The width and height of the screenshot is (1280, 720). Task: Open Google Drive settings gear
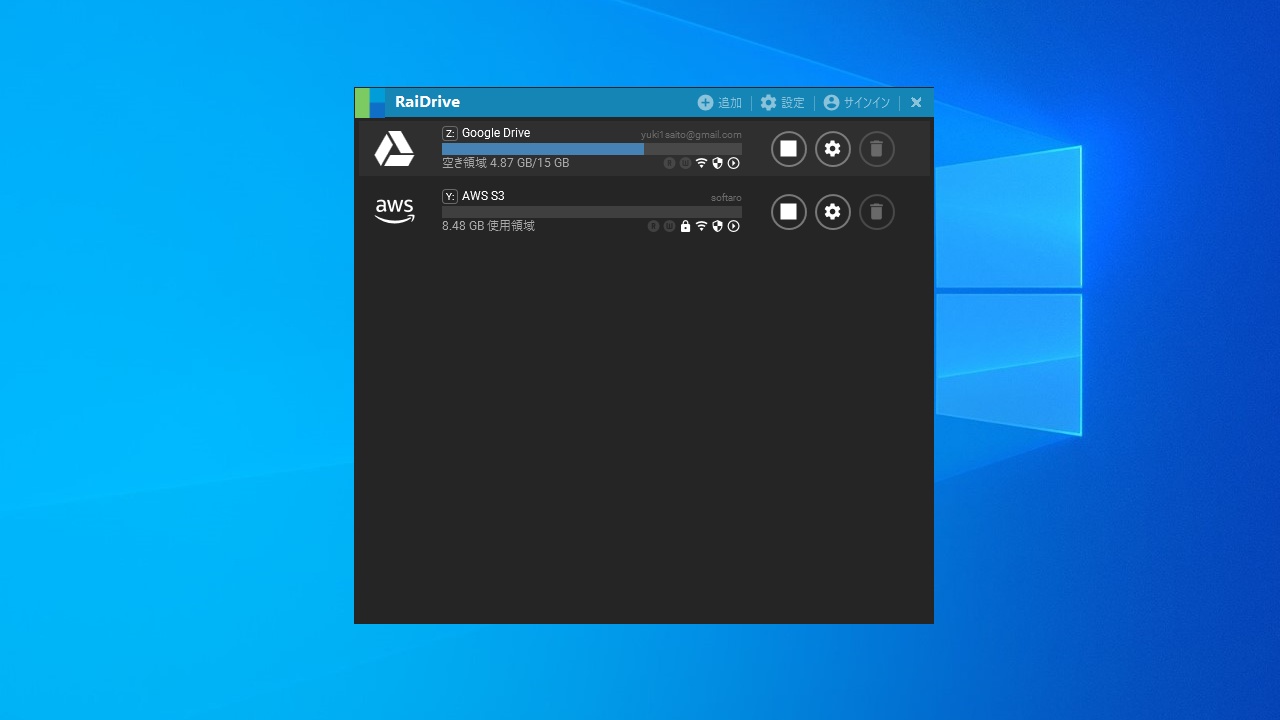[833, 149]
